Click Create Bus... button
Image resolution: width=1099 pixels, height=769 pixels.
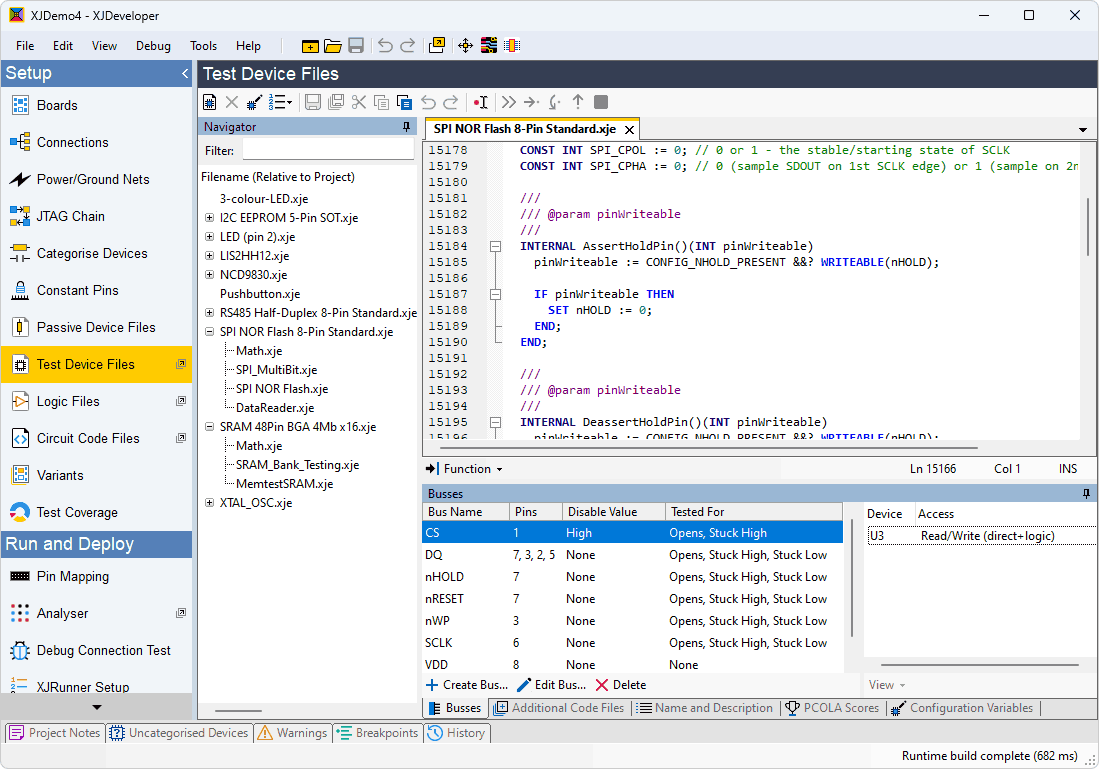coord(467,685)
